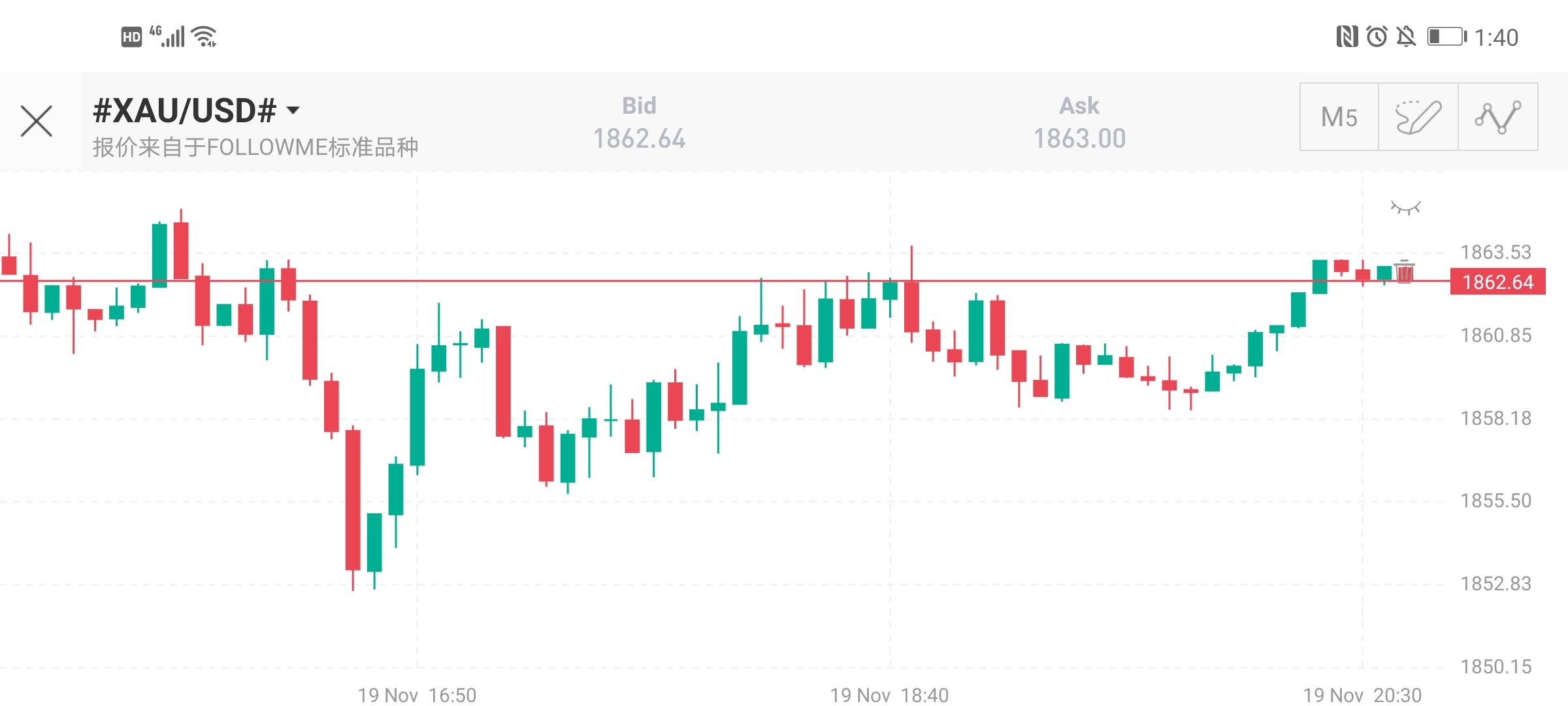
Task: Open the drawing tools pencil icon
Action: pos(1418,117)
